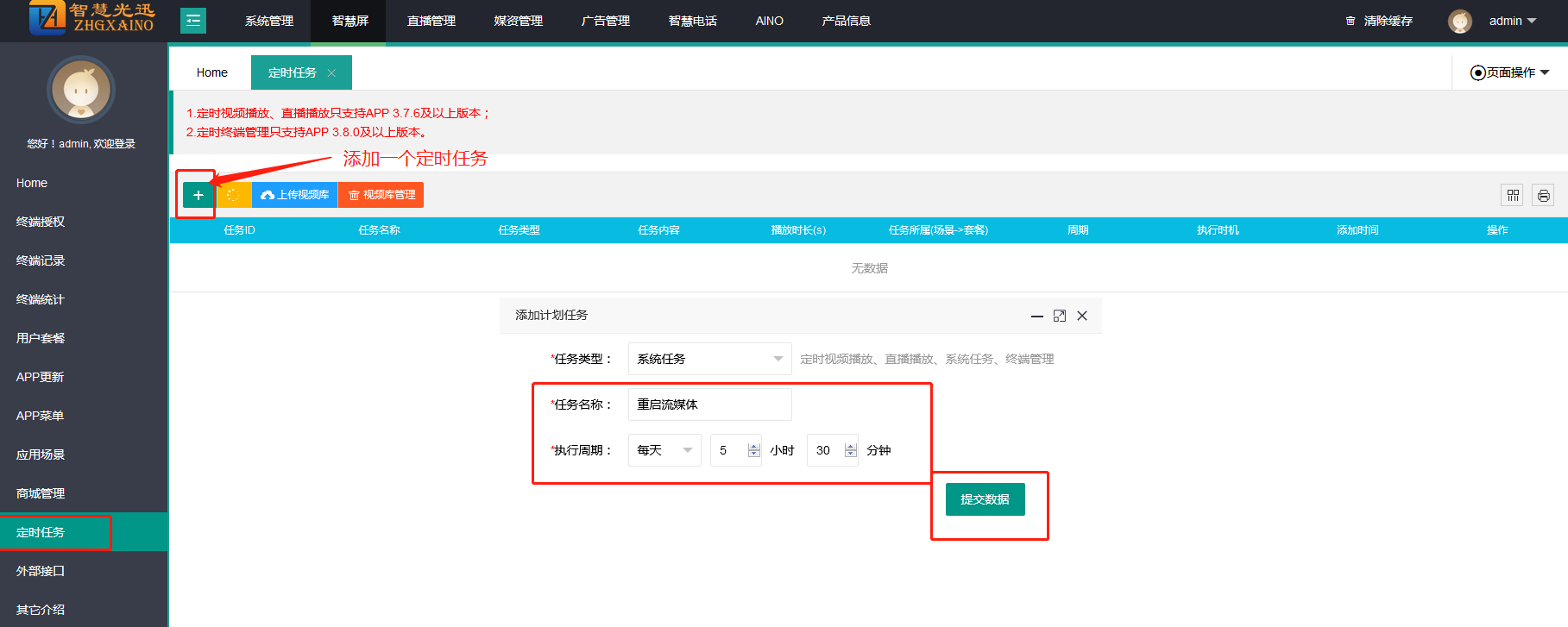Maximize the 添加计划任务 dialog
This screenshot has width=1568, height=627.
(1060, 316)
